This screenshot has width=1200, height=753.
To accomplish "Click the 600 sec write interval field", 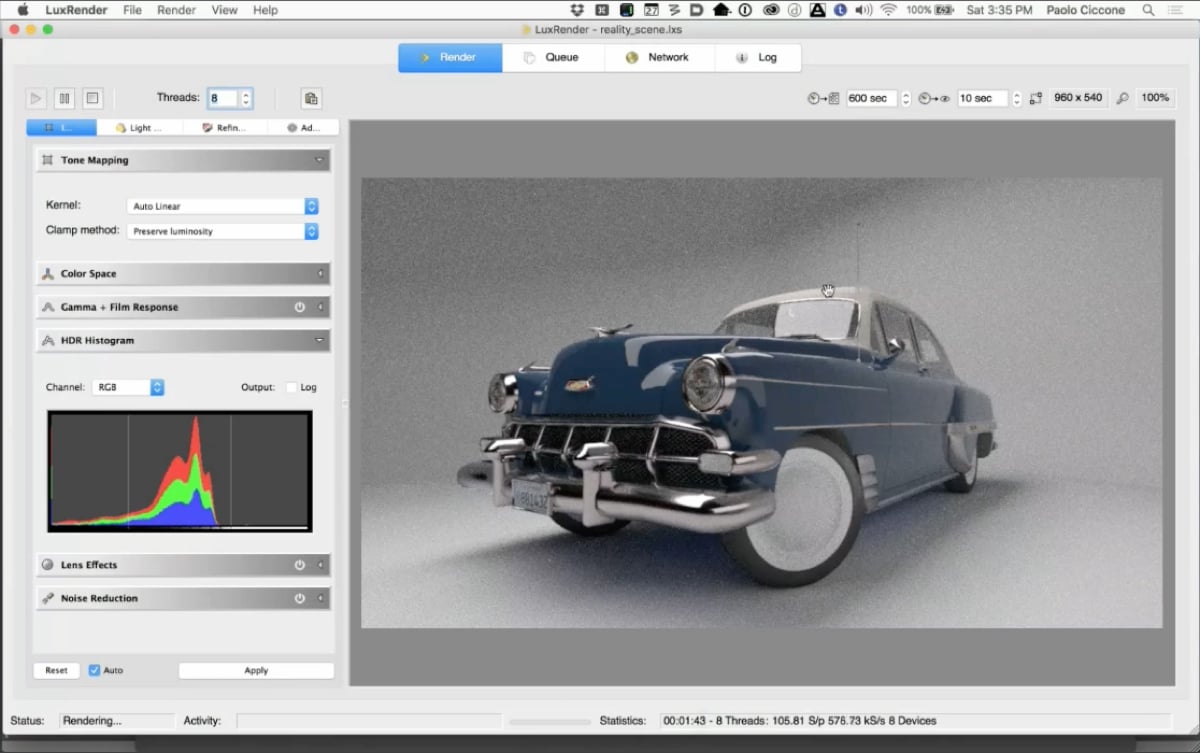I will coord(872,98).
